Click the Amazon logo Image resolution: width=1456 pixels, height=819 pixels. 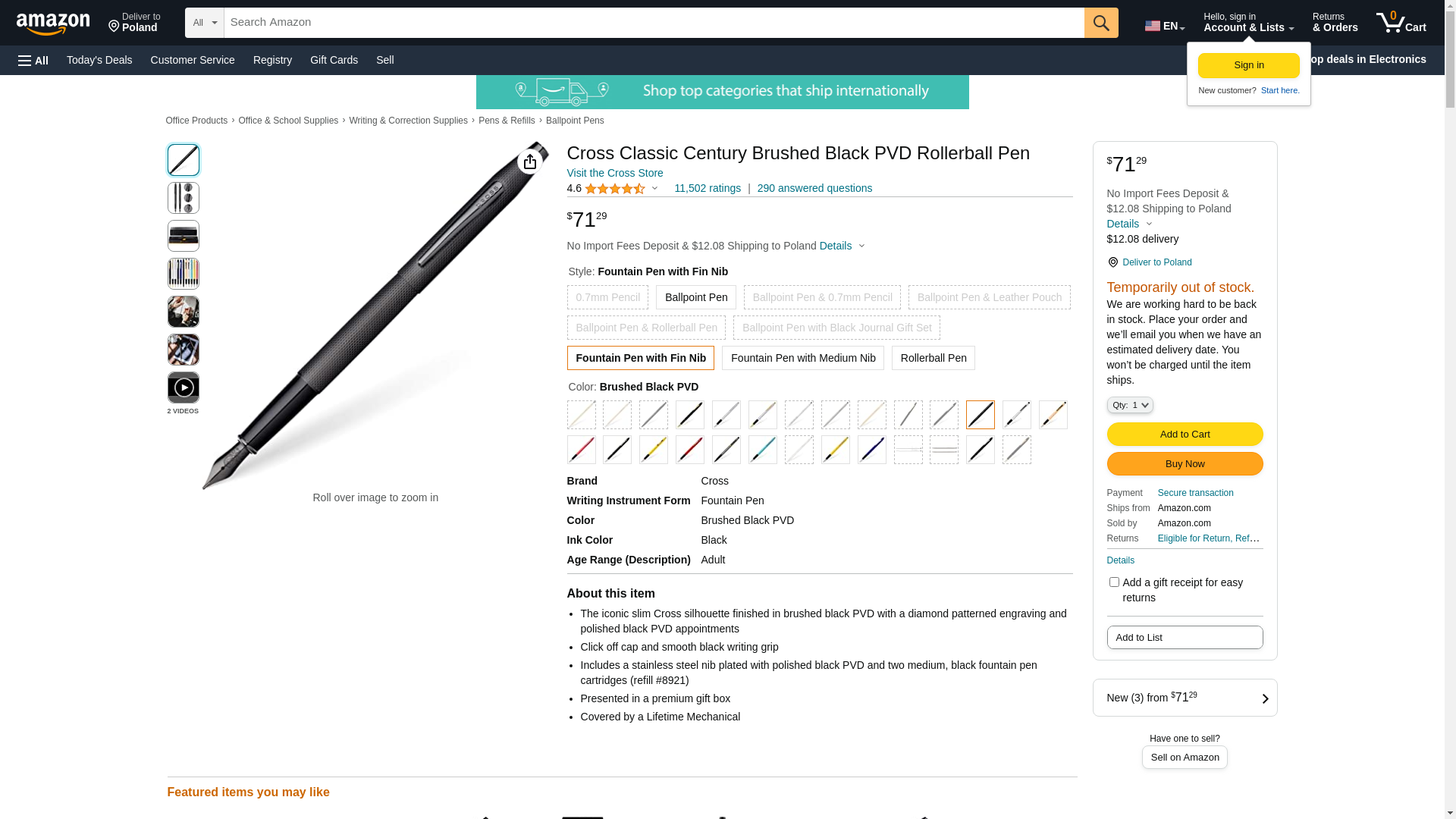click(53, 24)
